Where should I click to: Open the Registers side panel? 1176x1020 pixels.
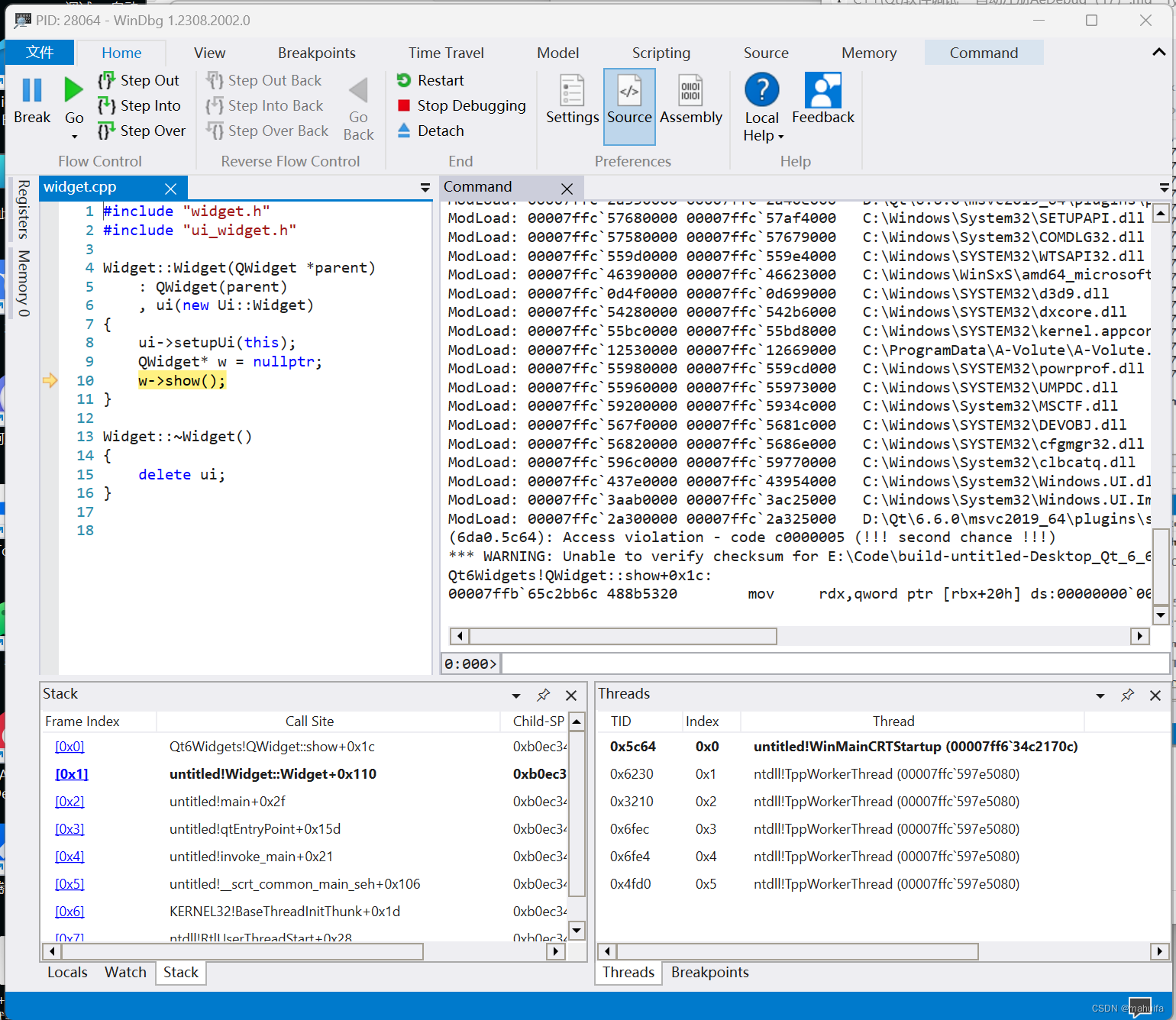pos(24,209)
